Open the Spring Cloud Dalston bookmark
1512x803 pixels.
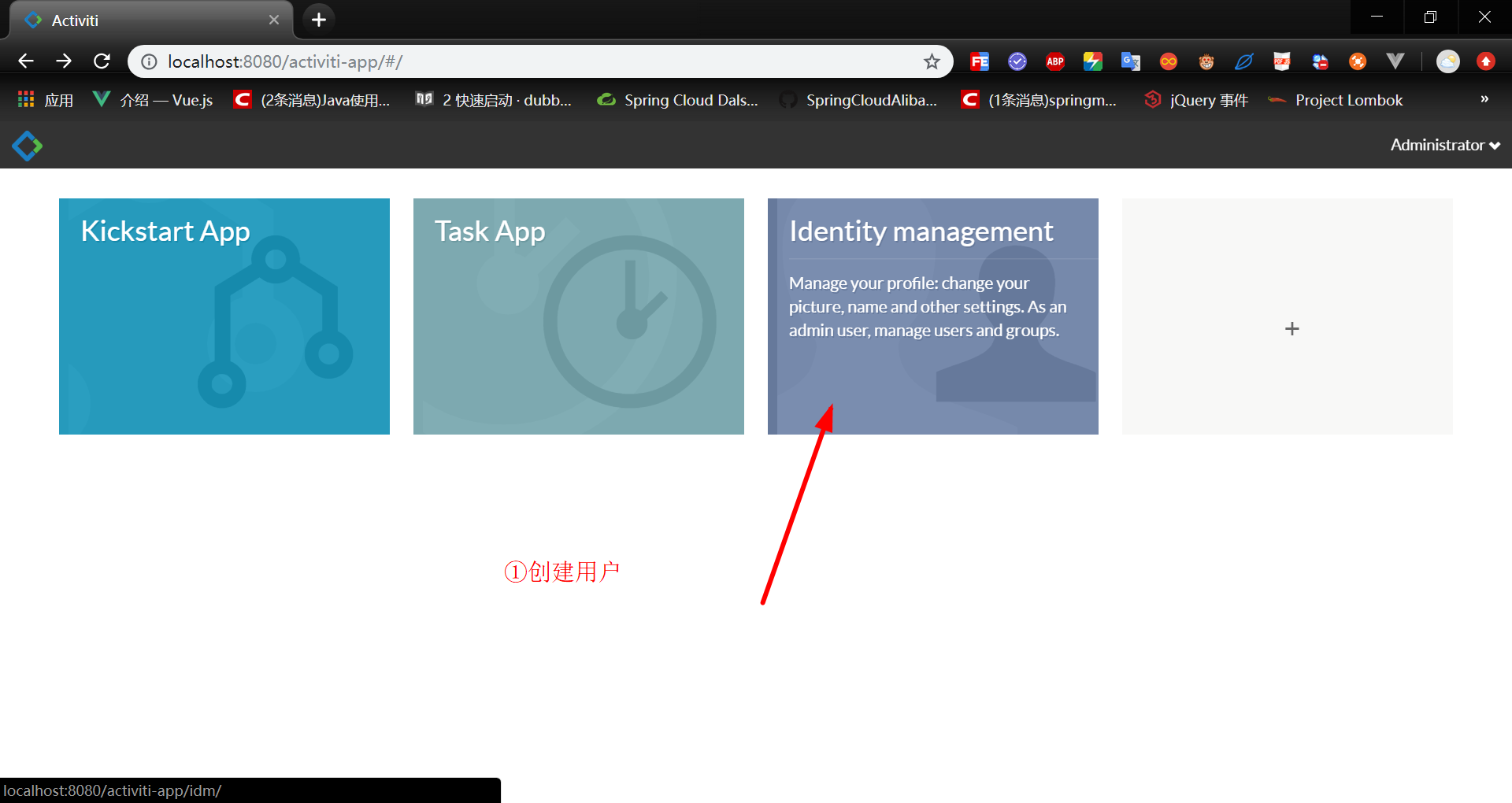point(678,100)
